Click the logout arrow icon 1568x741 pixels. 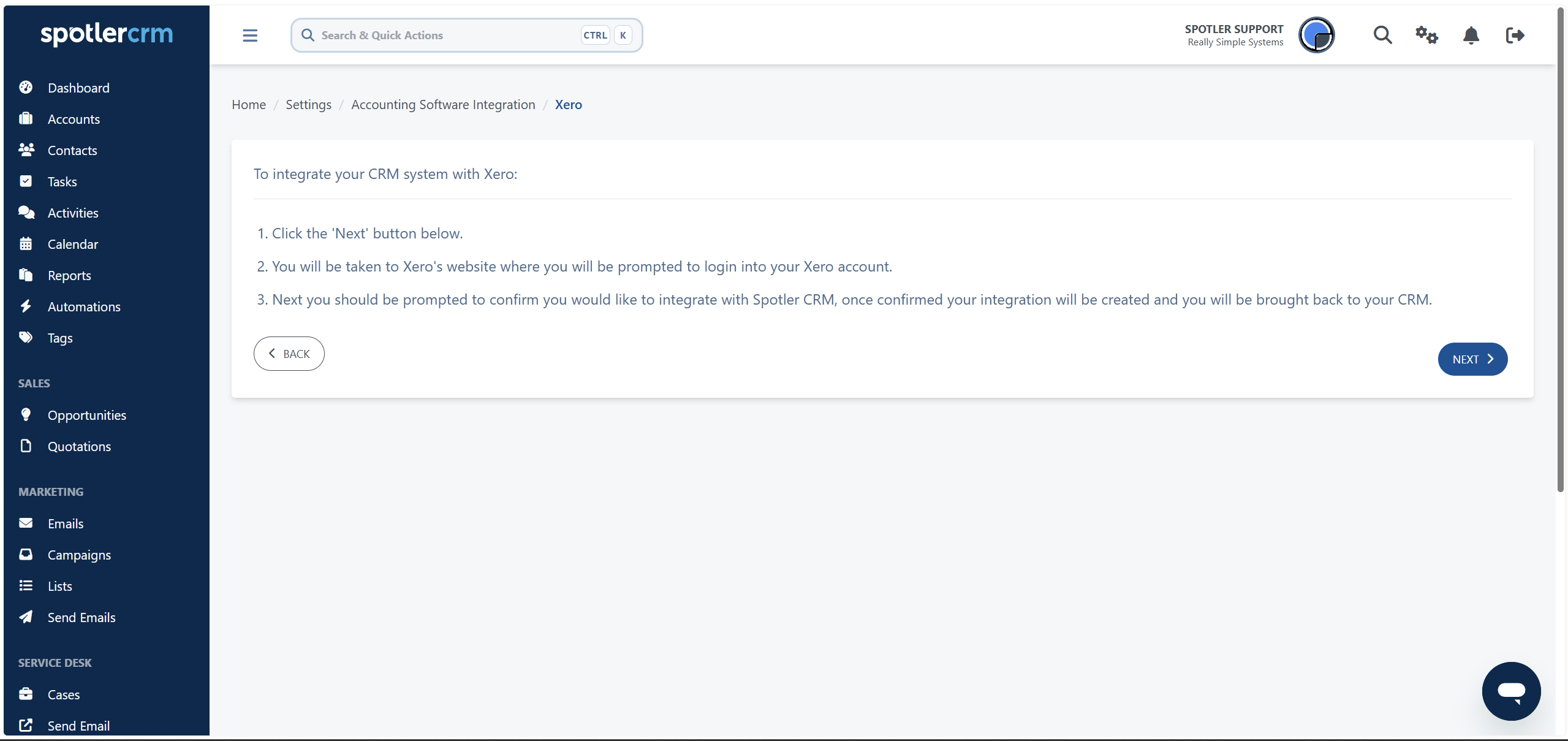click(1515, 36)
